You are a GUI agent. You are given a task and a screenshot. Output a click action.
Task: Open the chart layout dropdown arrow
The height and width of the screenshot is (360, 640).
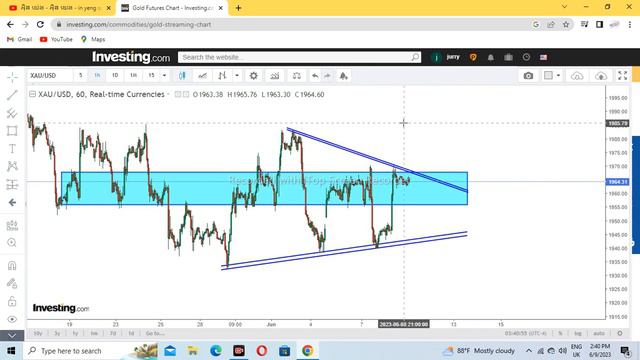[x=558, y=76]
